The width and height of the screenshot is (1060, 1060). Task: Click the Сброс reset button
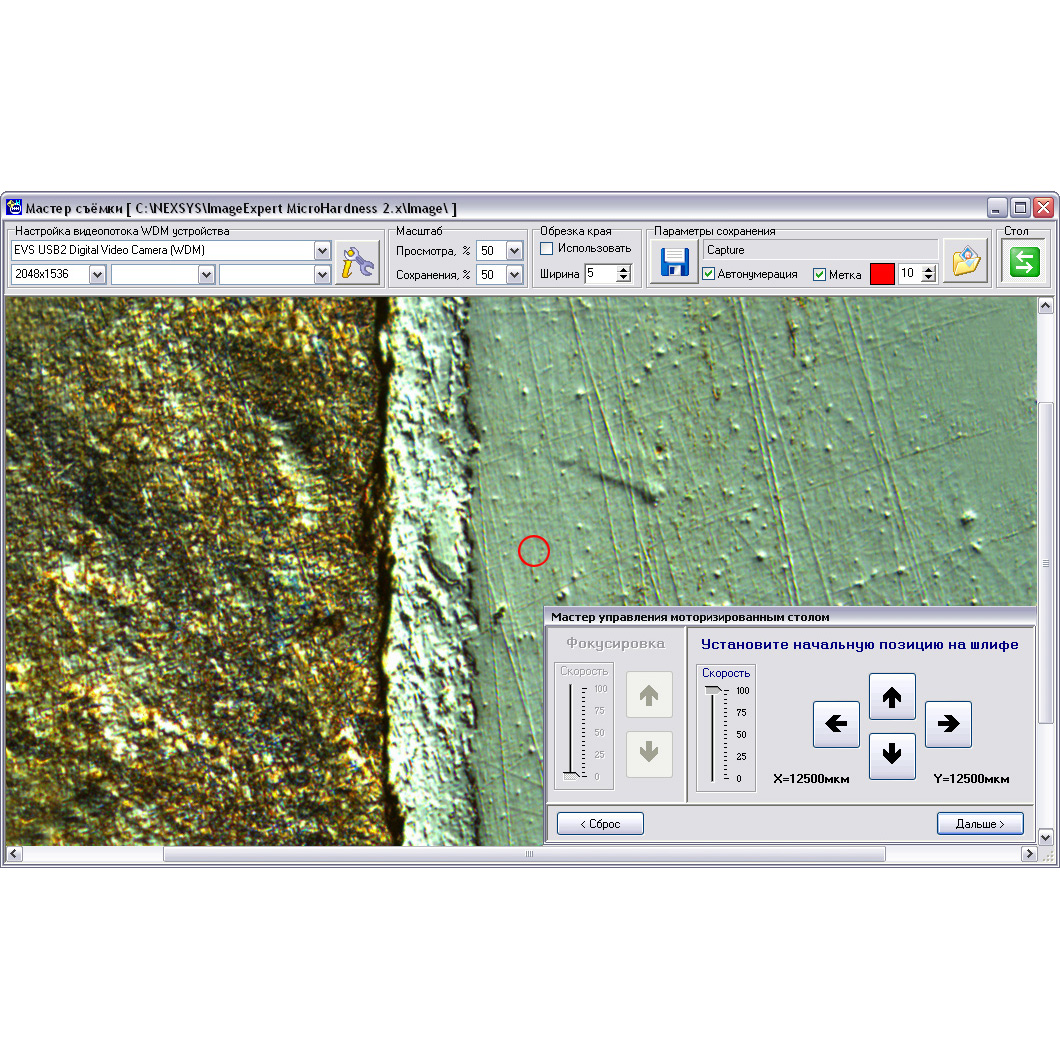(x=600, y=823)
